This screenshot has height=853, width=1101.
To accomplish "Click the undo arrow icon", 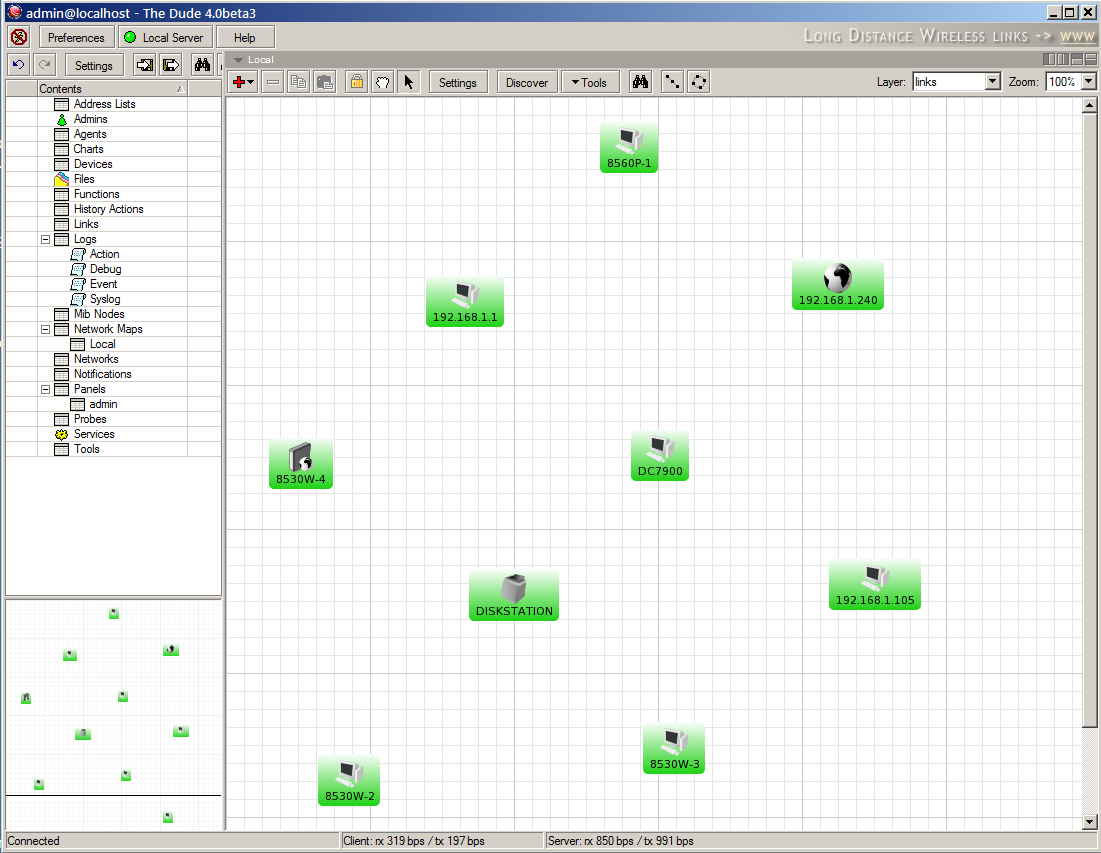I will click(19, 65).
